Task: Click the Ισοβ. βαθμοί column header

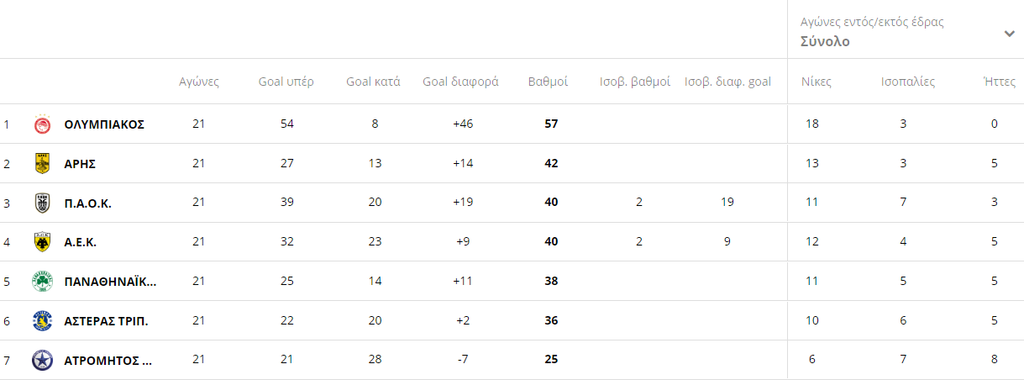Action: click(635, 82)
